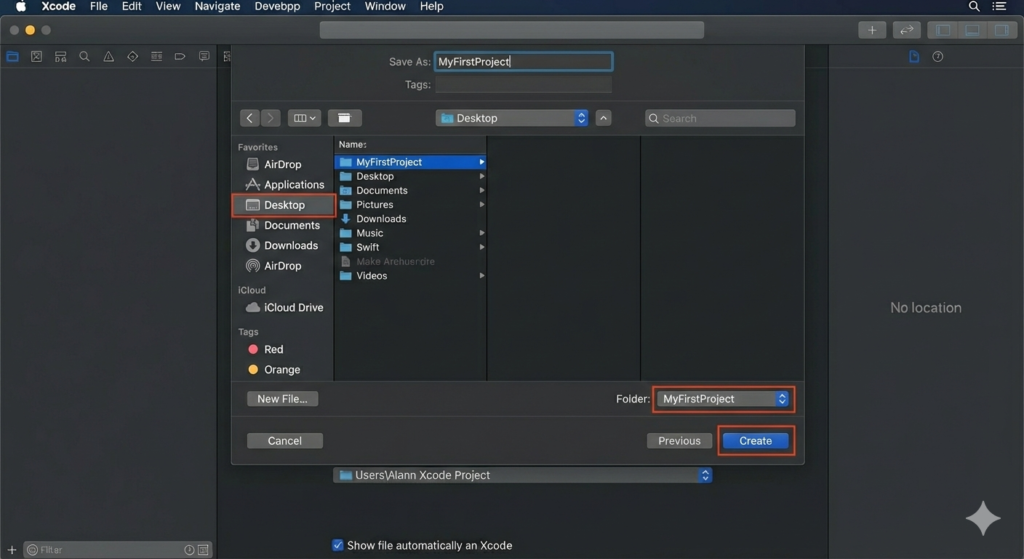Open the Desktop location popup menu
The image size is (1024, 559).
click(x=512, y=118)
